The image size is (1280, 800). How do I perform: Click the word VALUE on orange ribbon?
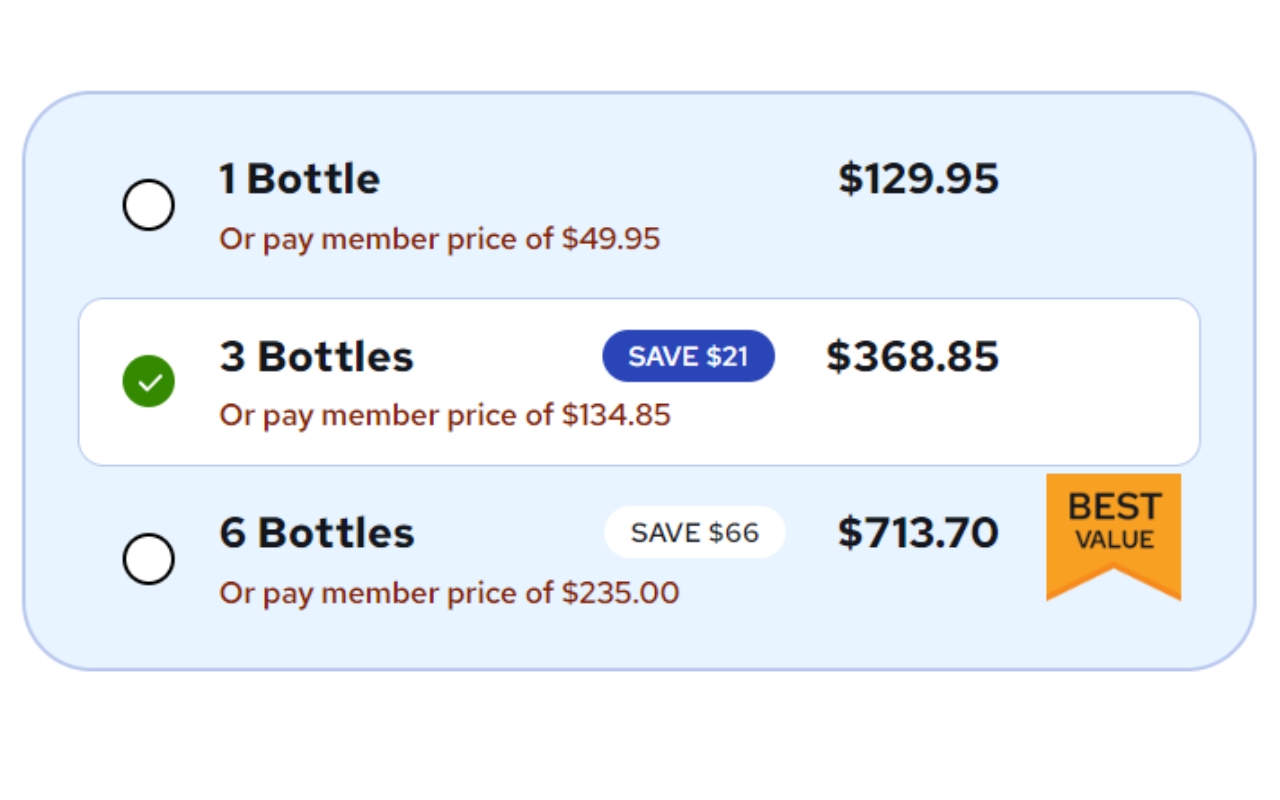pos(1114,540)
